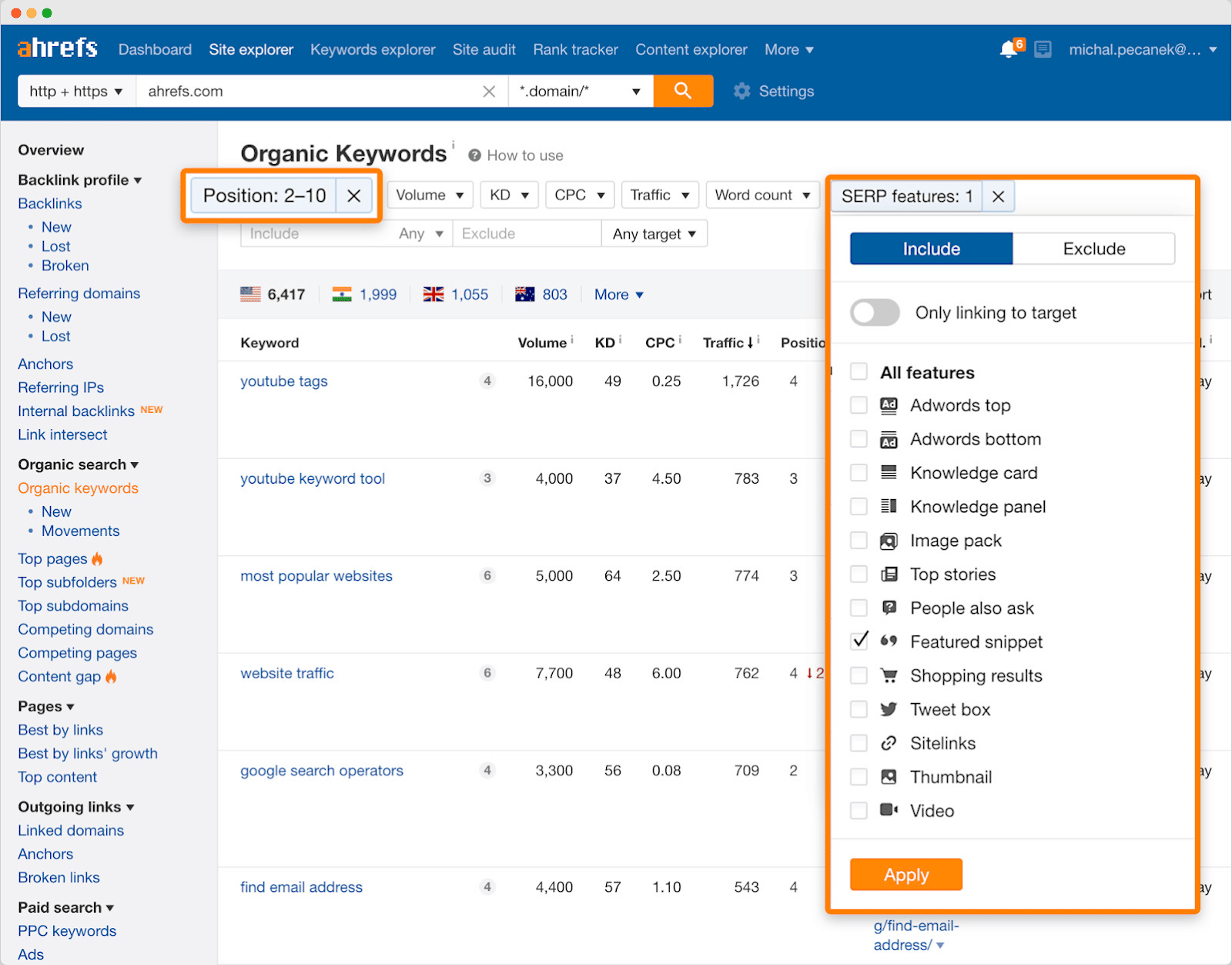The image size is (1232, 965).
Task: Click the Apply button
Action: click(x=906, y=875)
